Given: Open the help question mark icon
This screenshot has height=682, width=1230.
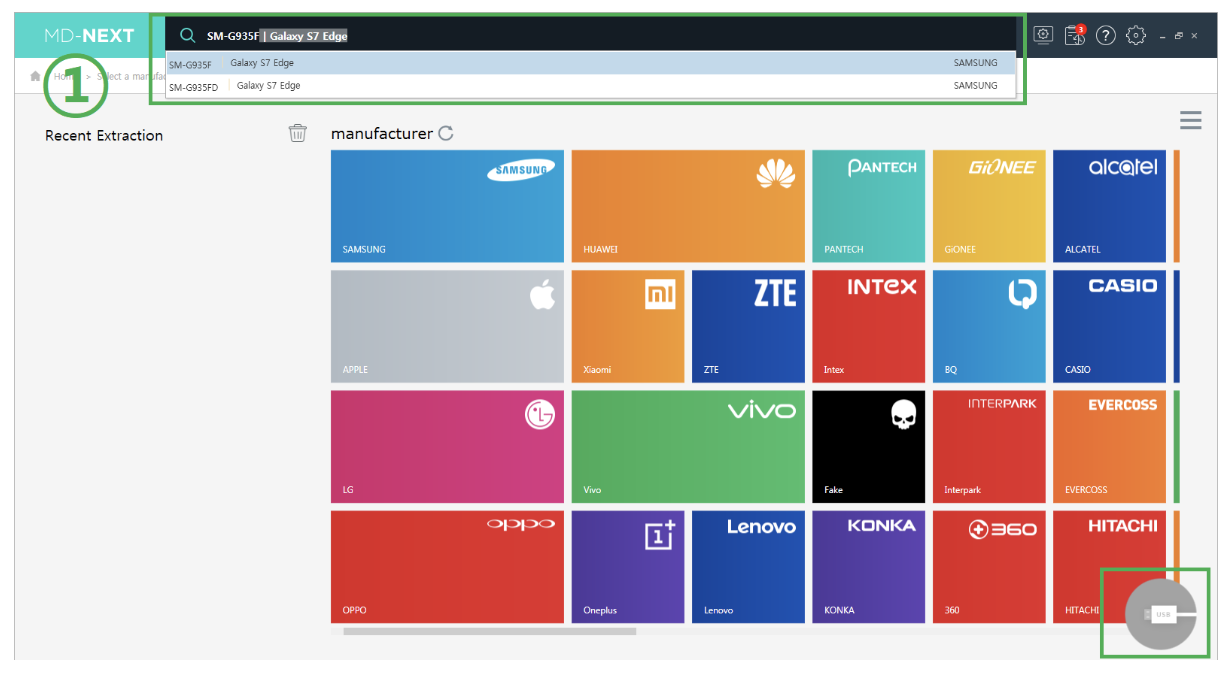Looking at the screenshot, I should (x=1105, y=36).
